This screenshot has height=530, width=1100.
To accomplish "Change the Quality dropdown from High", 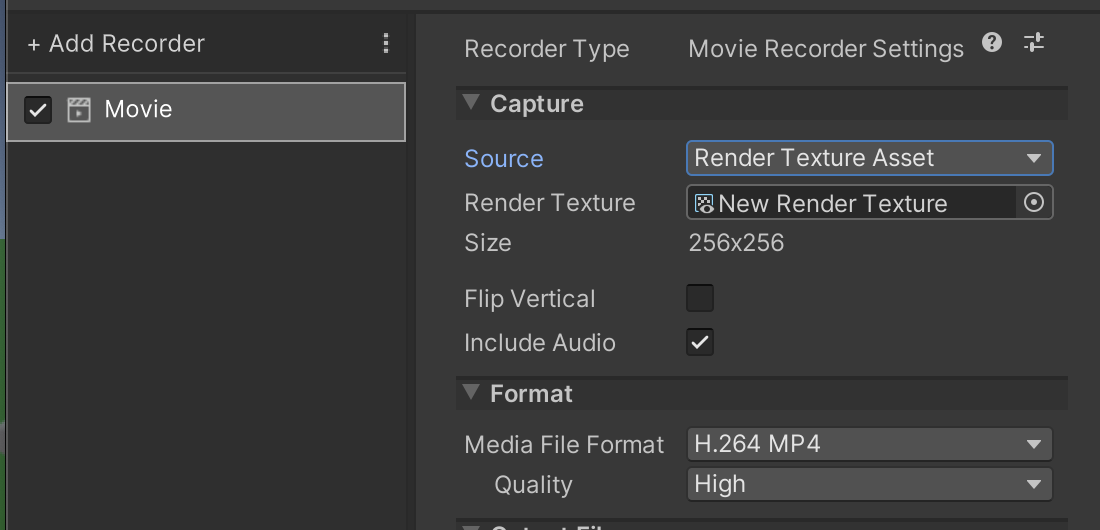I will (868, 484).
